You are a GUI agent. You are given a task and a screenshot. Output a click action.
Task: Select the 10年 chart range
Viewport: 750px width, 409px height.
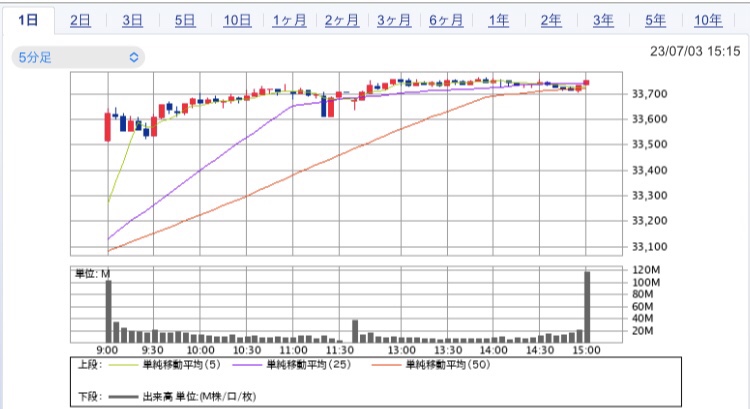coord(708,21)
